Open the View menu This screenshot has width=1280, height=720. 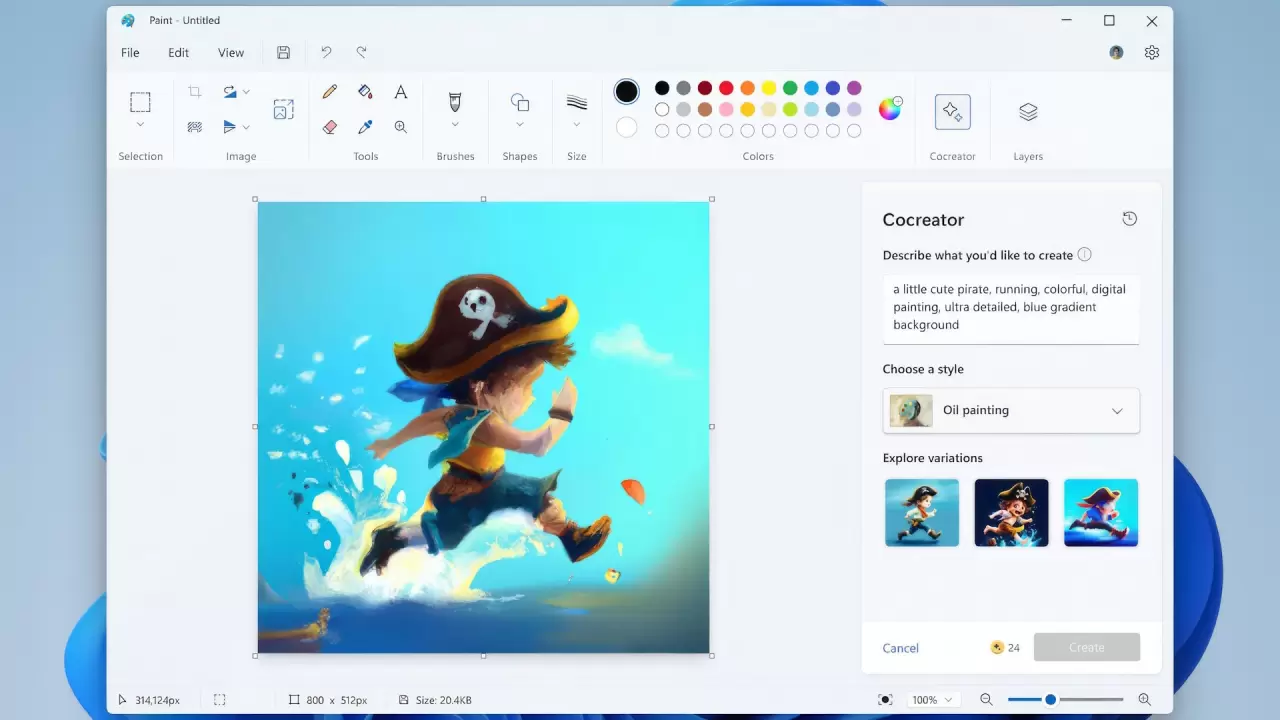tap(231, 52)
